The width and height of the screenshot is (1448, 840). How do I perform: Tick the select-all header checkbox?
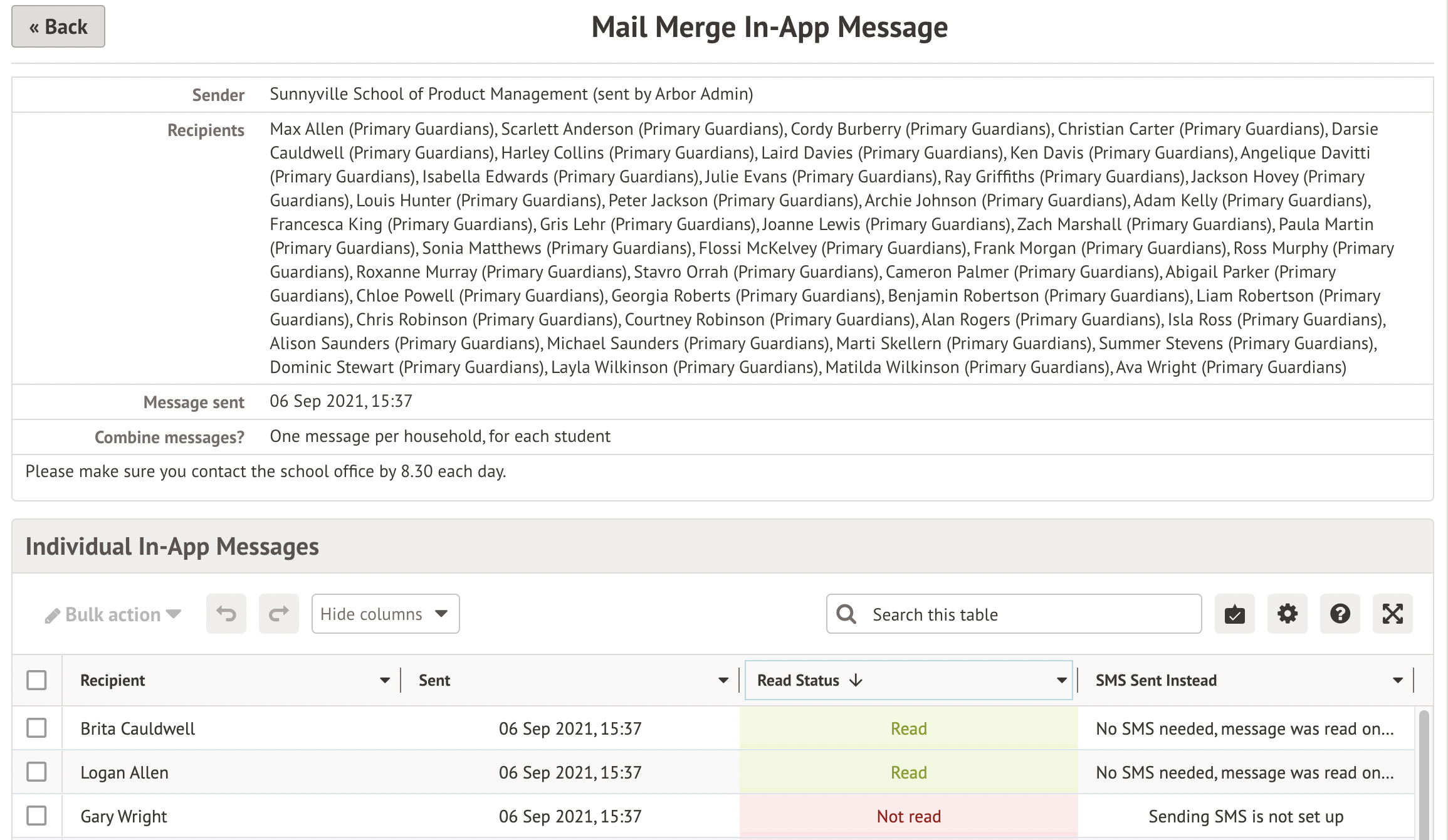point(37,680)
